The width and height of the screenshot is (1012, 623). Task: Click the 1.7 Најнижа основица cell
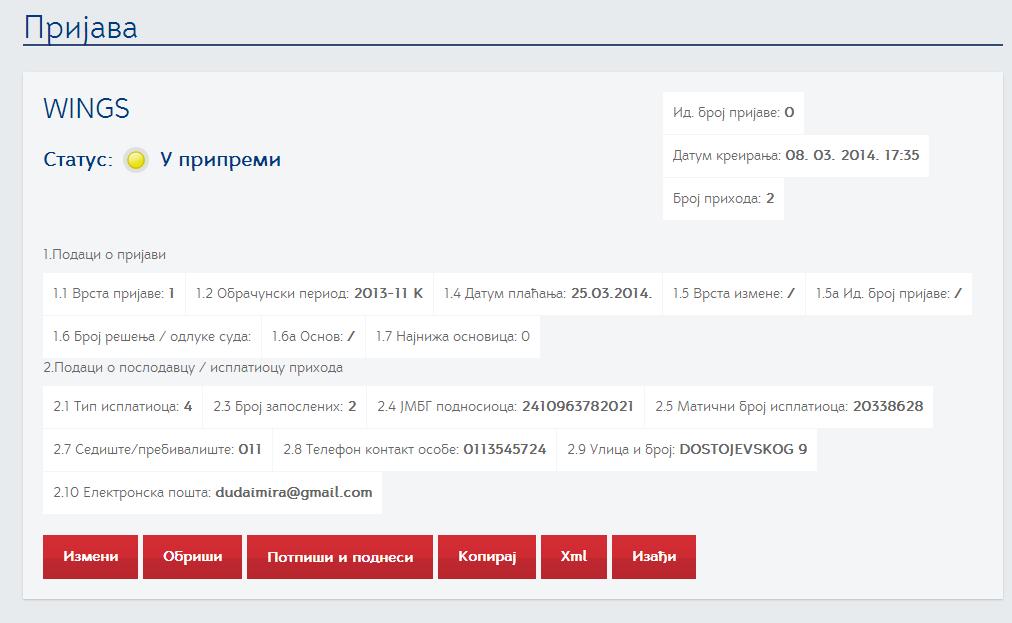(452, 337)
